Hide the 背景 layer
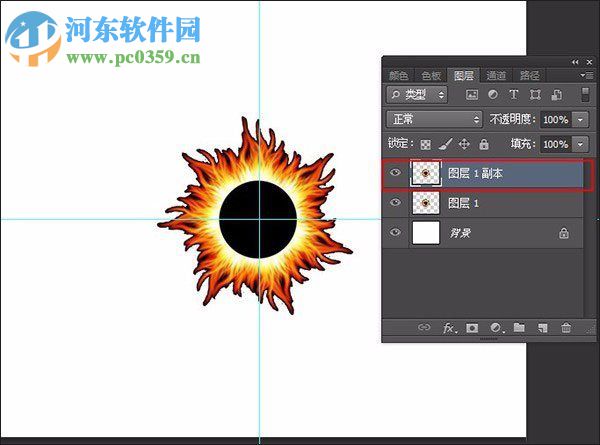Image resolution: width=600 pixels, height=445 pixels. (395, 232)
